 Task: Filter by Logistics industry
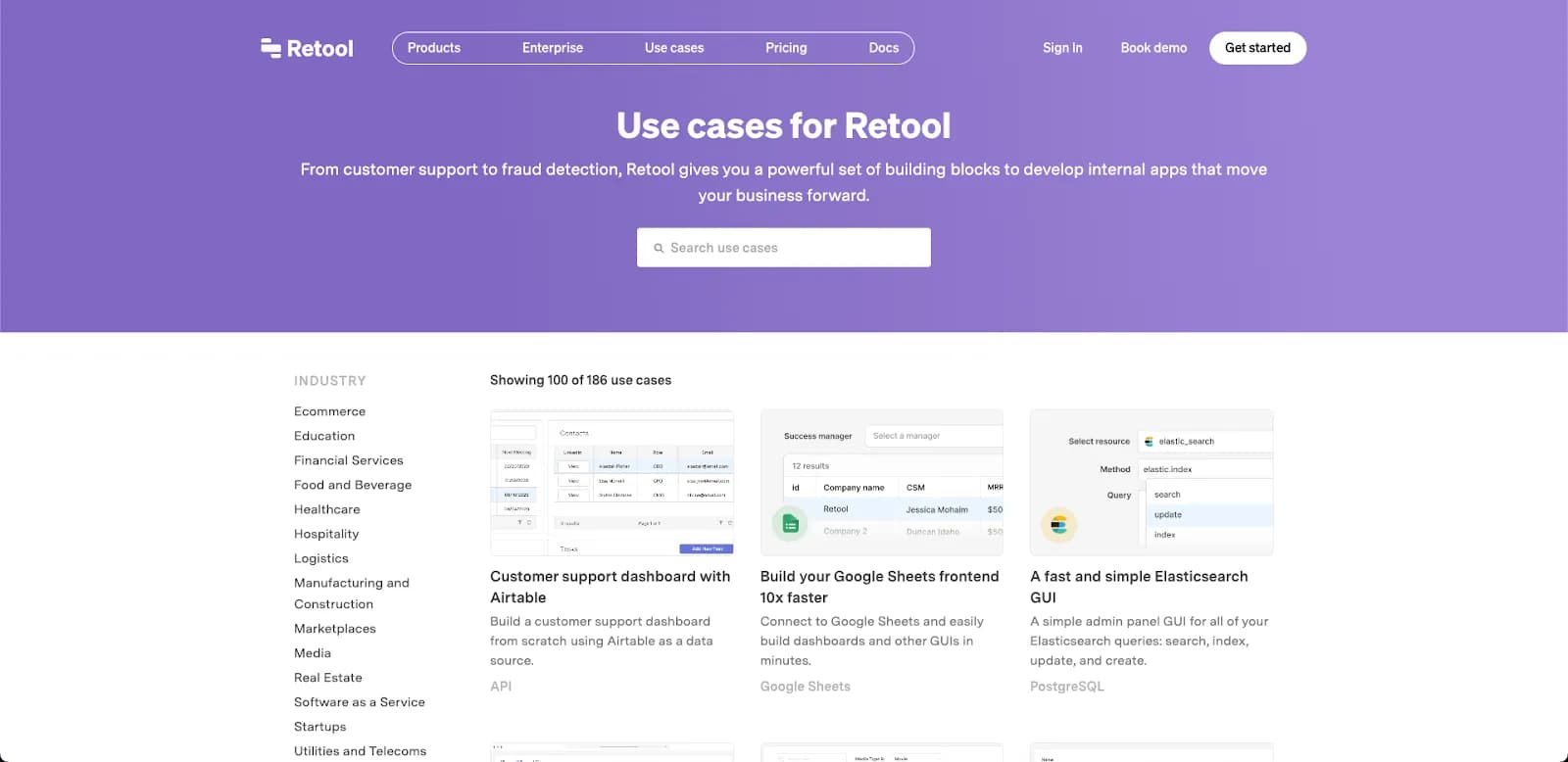click(x=321, y=558)
